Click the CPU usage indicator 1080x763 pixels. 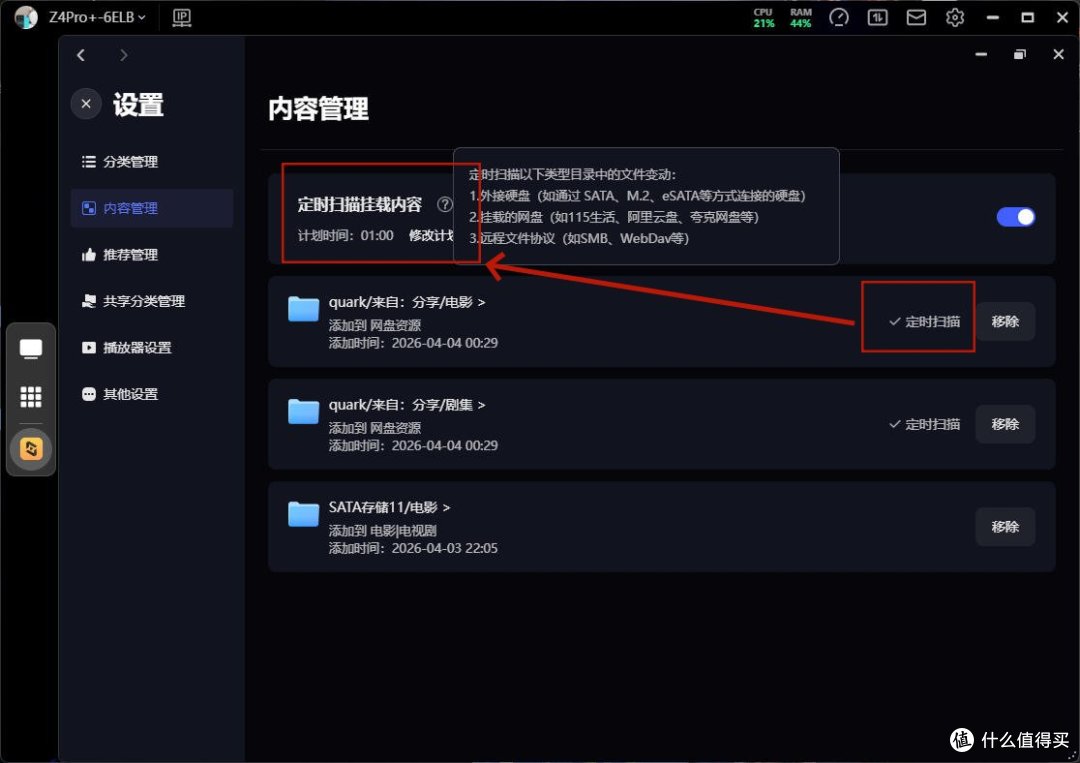(x=763, y=18)
